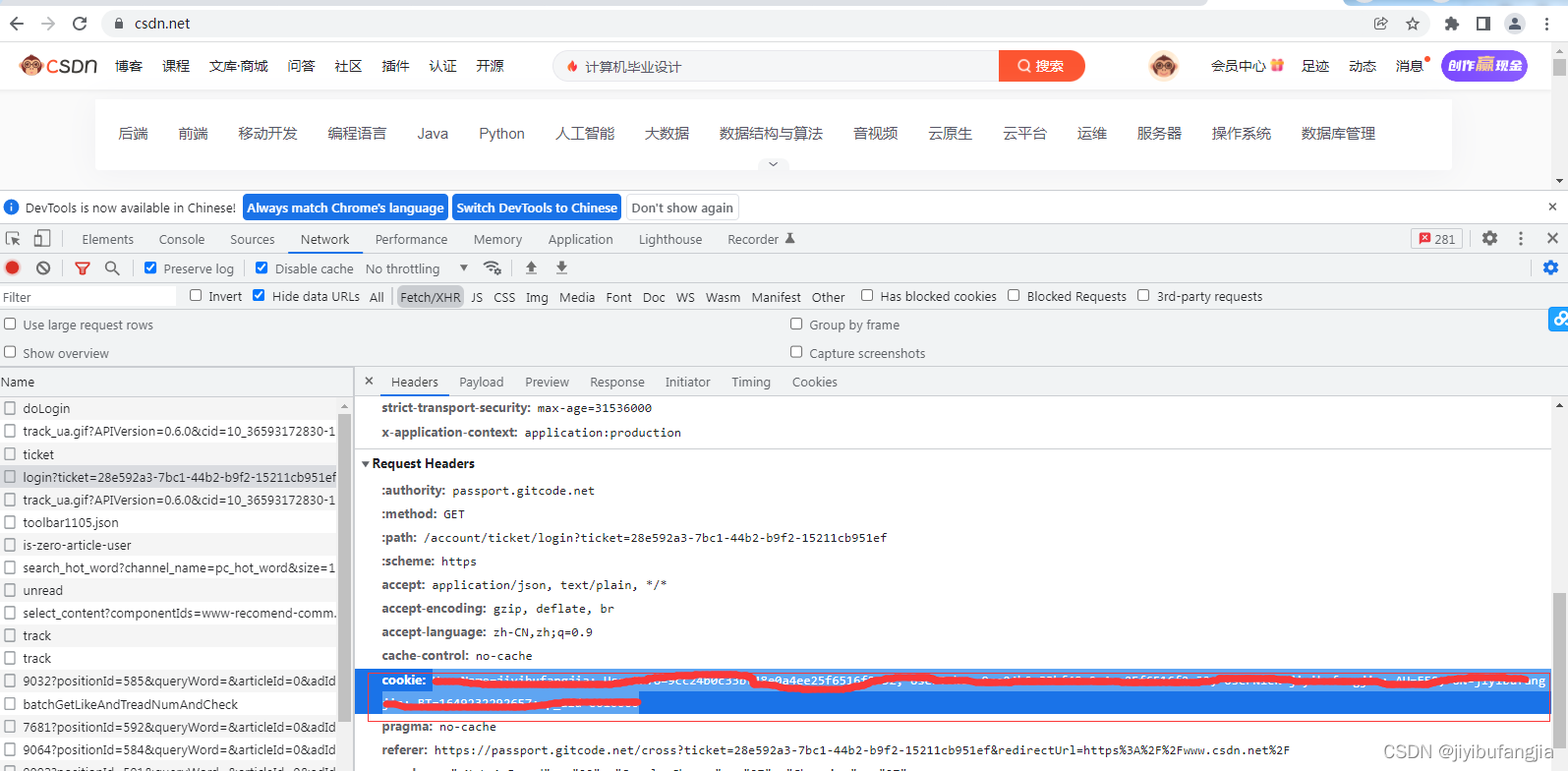Screen dimensions: 1568x771
Task: Import HAR file upload arrow
Action: [531, 267]
